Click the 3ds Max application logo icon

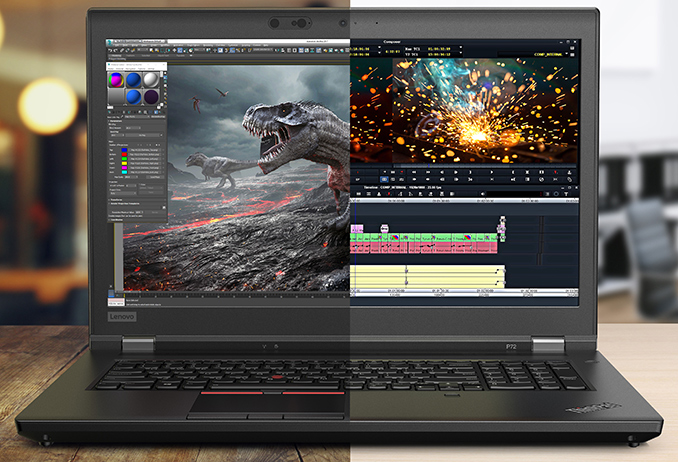click(109, 42)
